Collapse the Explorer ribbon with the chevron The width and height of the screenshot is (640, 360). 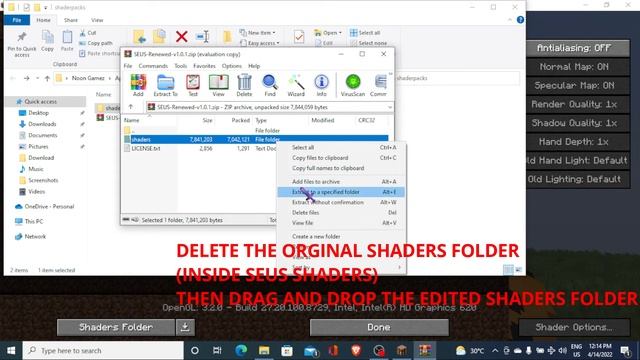[x=509, y=20]
